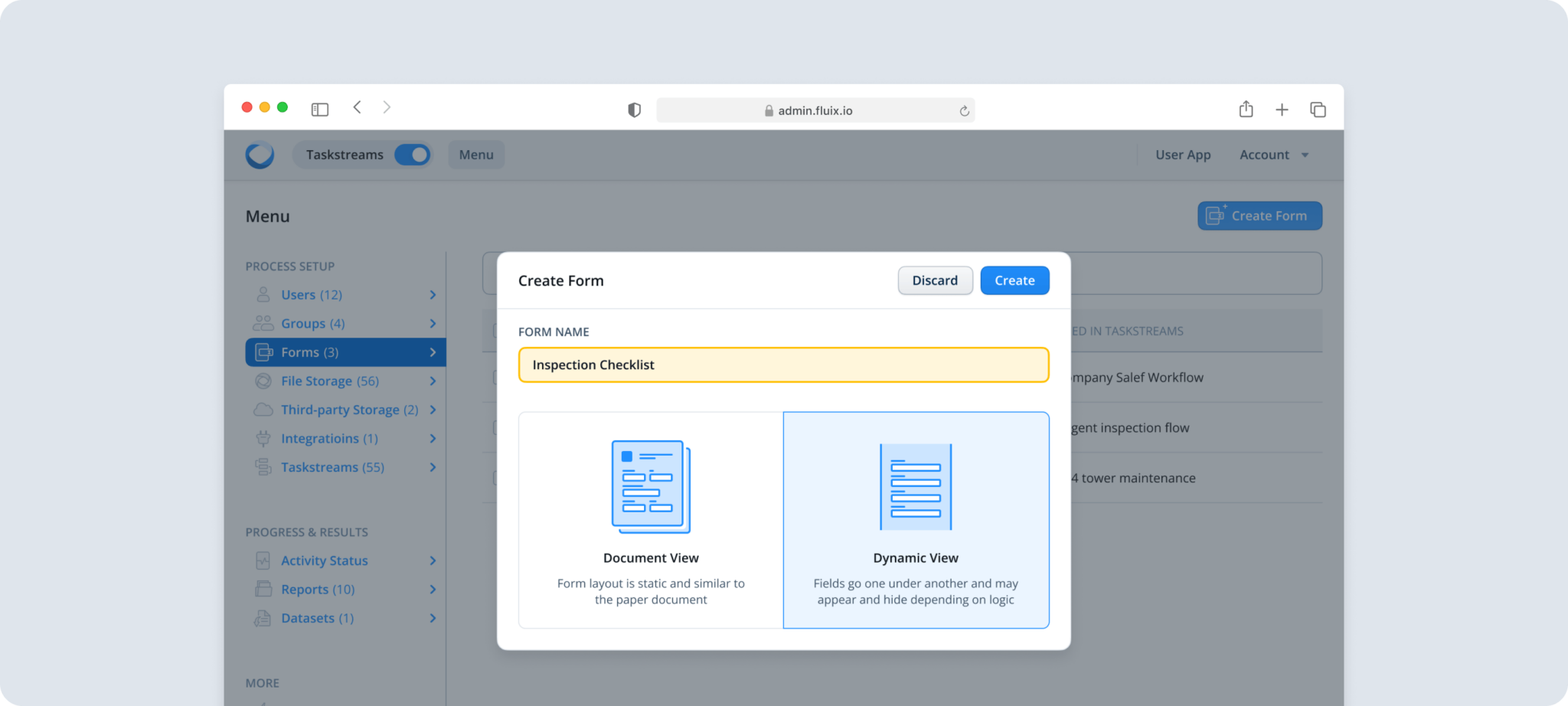Expand the Users sidebar entry
Screen dimensions: 1568x706
[x=433, y=294]
